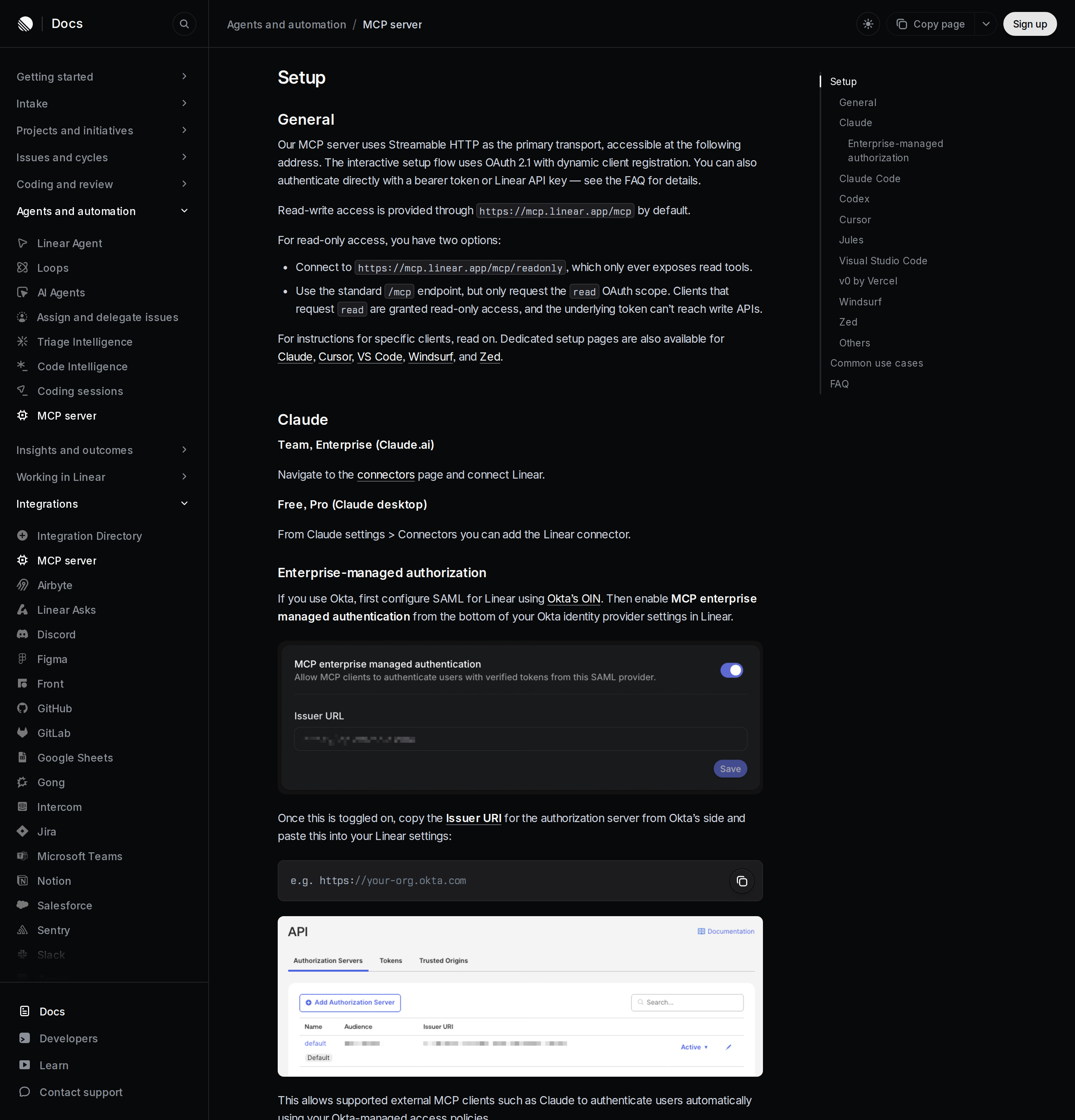
Task: Click the Linear Agent sidebar icon
Action: pos(22,243)
